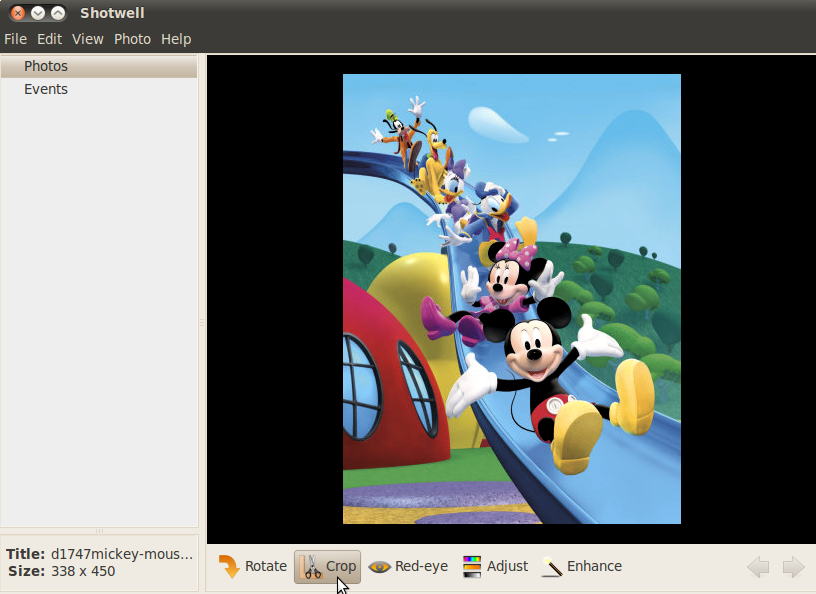This screenshot has width=816, height=594.
Task: Click the Adjust color bars icon
Action: [x=471, y=566]
